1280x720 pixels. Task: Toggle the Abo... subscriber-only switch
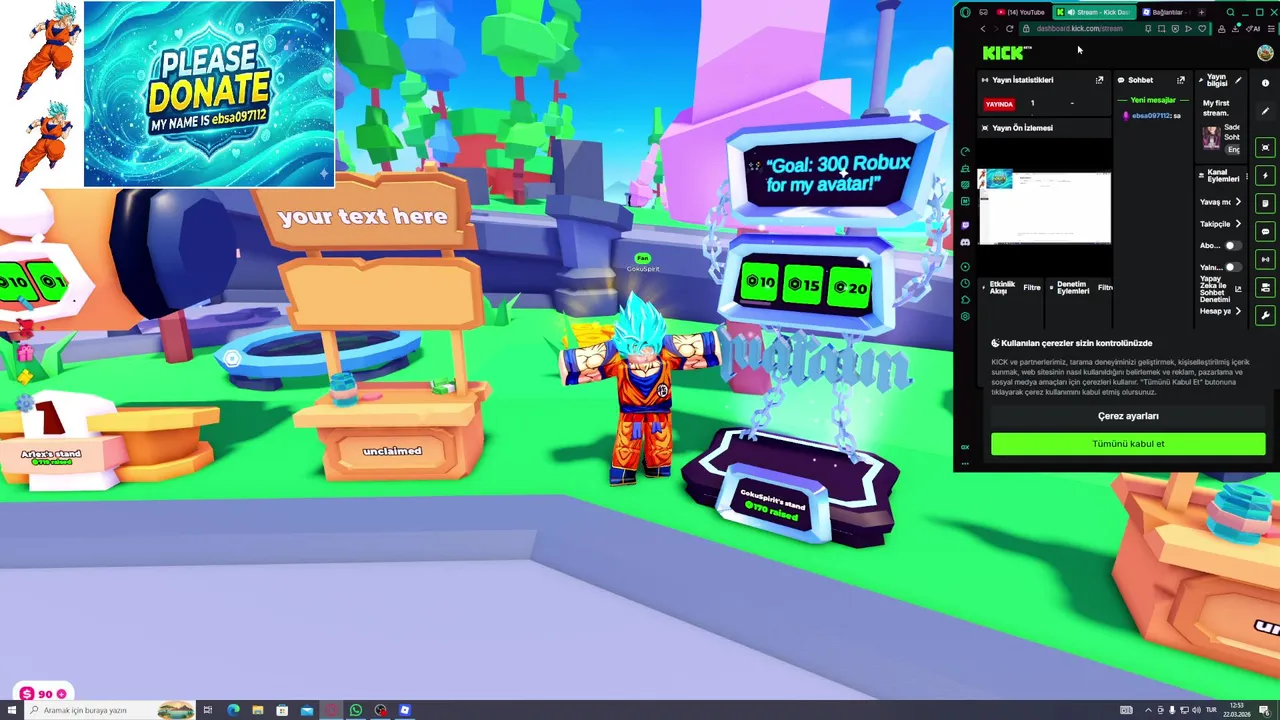pos(1233,245)
